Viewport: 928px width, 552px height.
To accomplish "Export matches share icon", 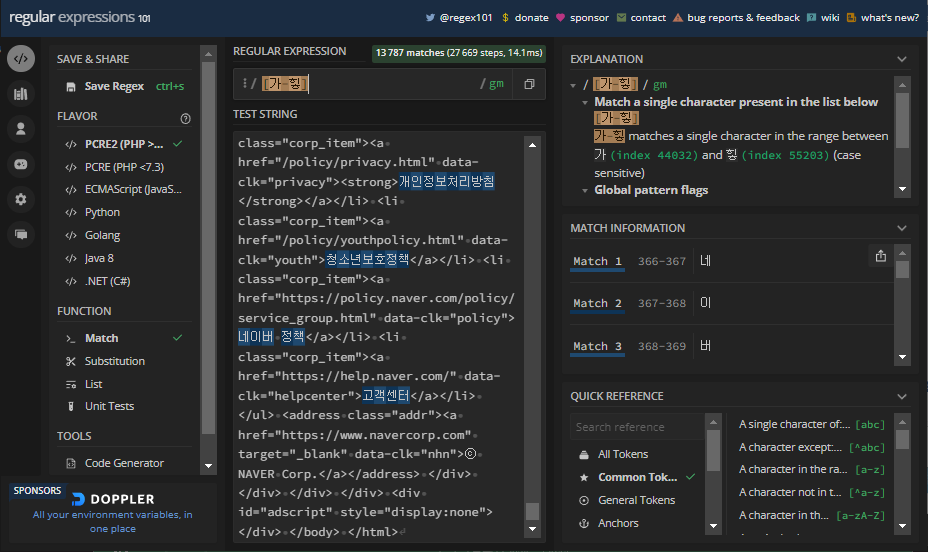I will (881, 256).
